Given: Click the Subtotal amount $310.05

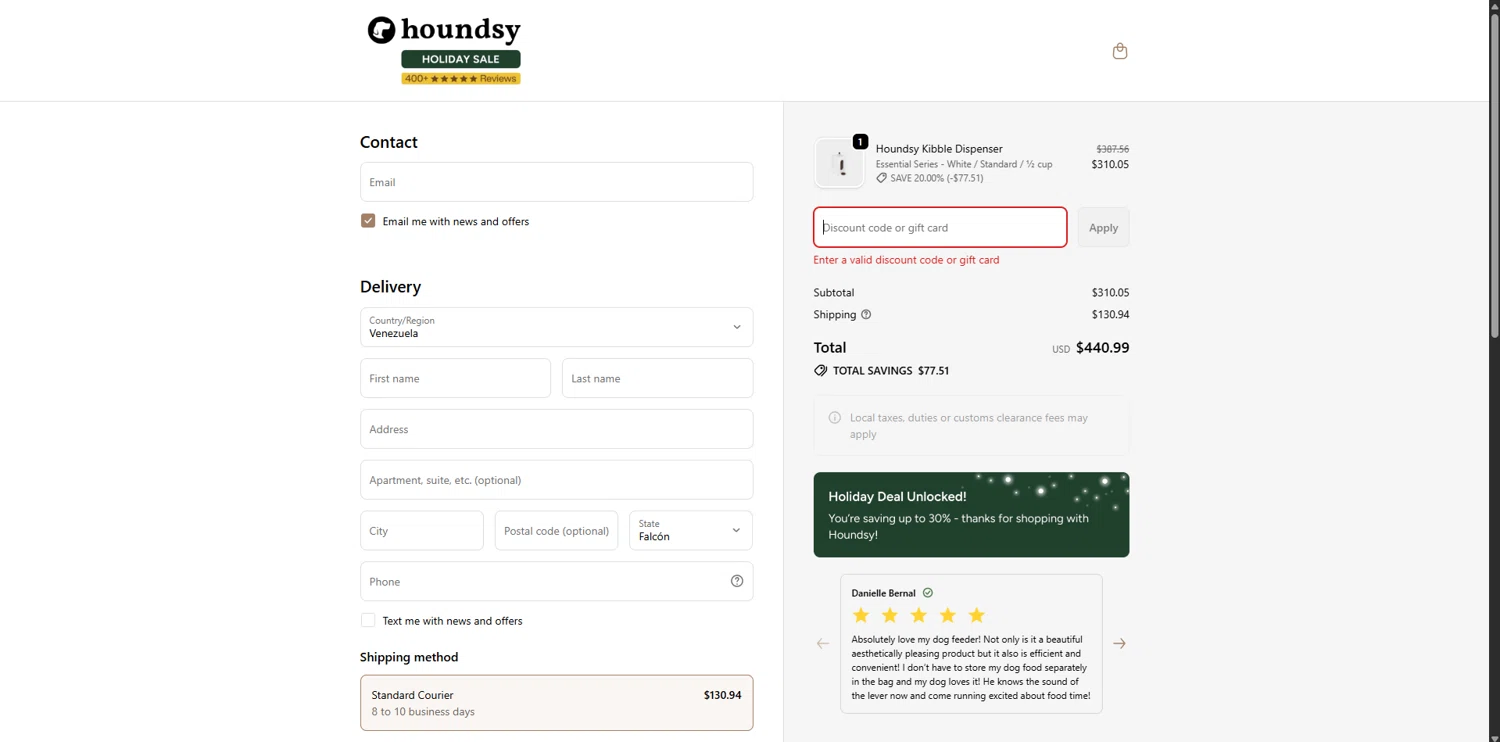Looking at the screenshot, I should 1110,292.
